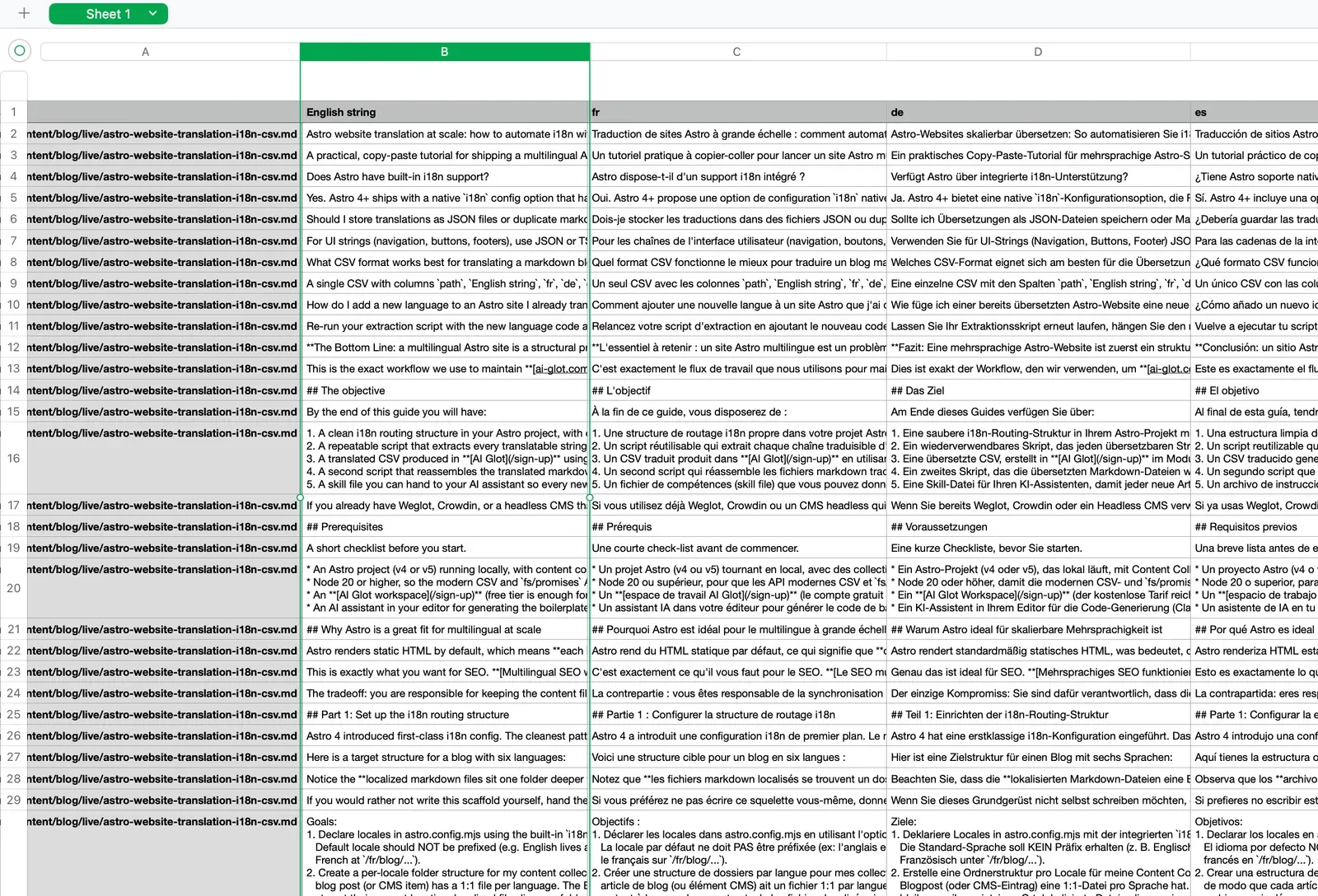Select cell 'Une courte check-list avant de commencer.'

tap(738, 548)
